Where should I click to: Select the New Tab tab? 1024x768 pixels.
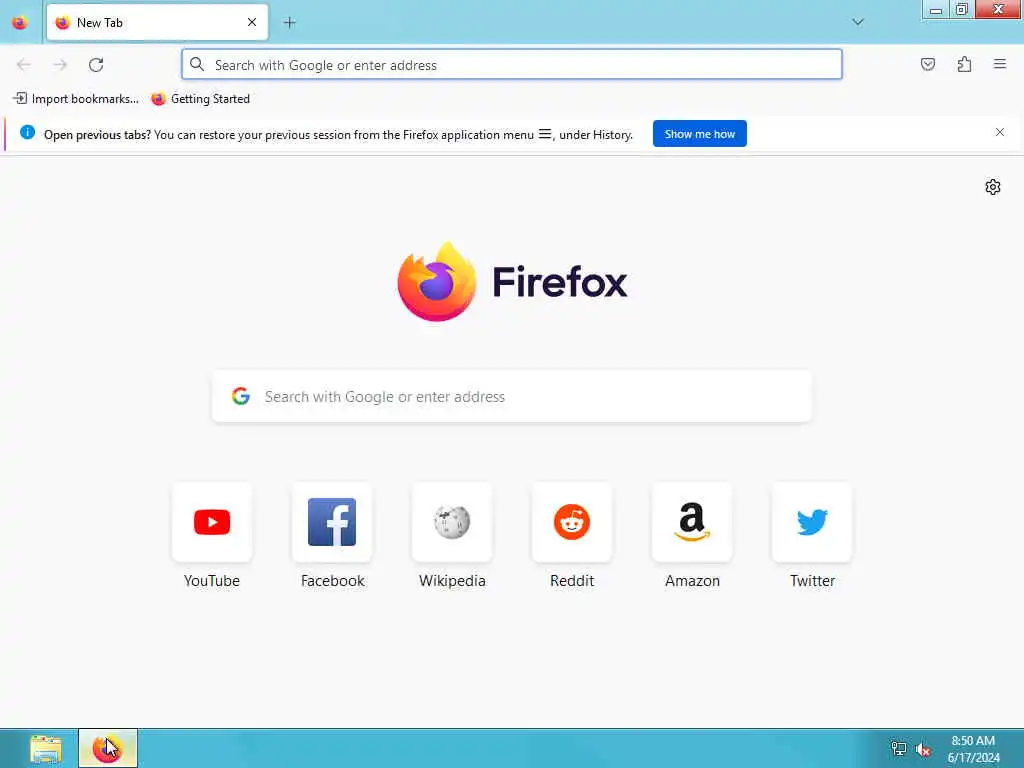157,23
